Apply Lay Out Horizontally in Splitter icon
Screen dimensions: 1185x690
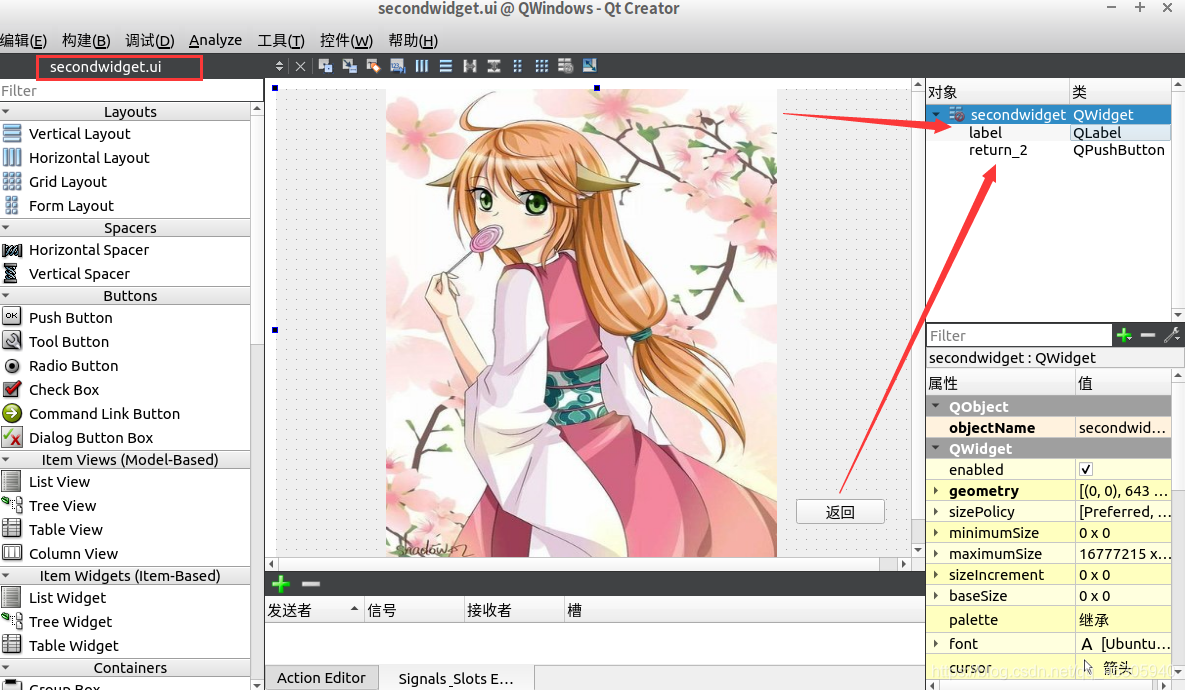pos(470,66)
